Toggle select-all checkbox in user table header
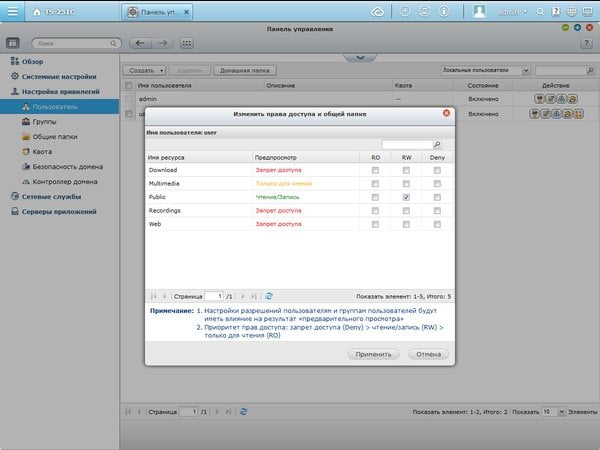 tap(129, 85)
